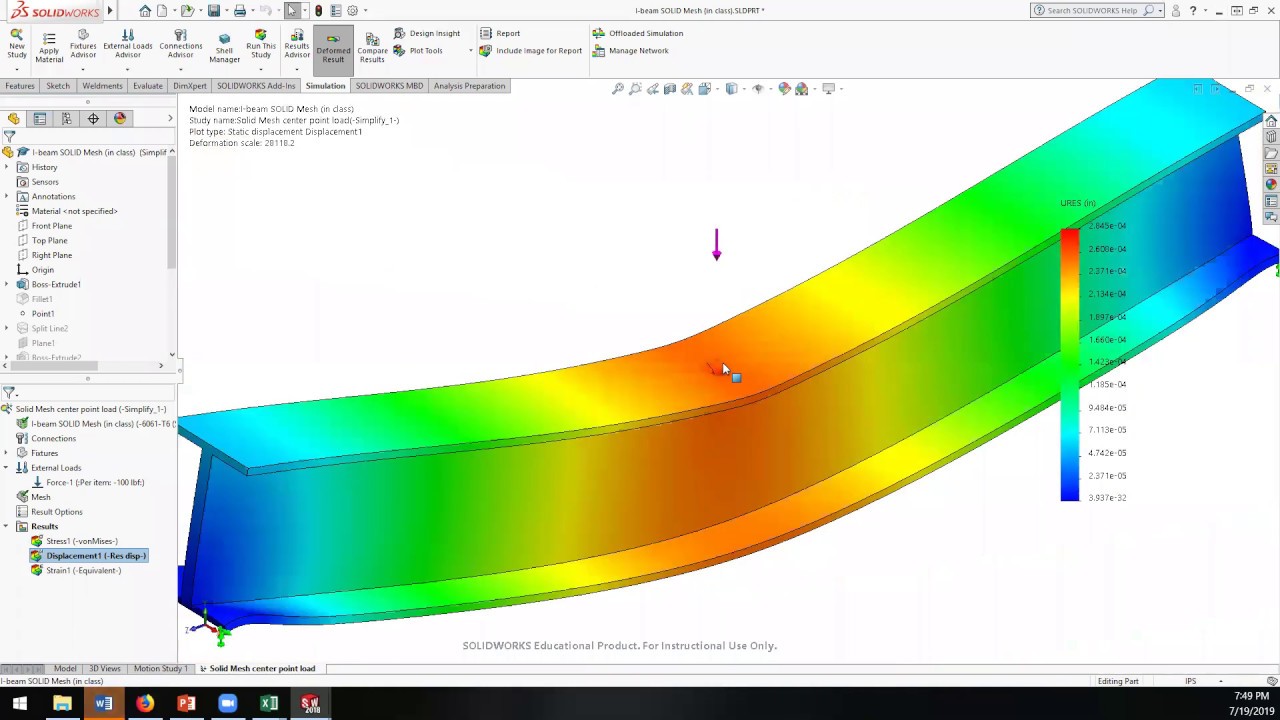1280x720 pixels.
Task: Click the Edit Appearance icon
Action: 784,89
